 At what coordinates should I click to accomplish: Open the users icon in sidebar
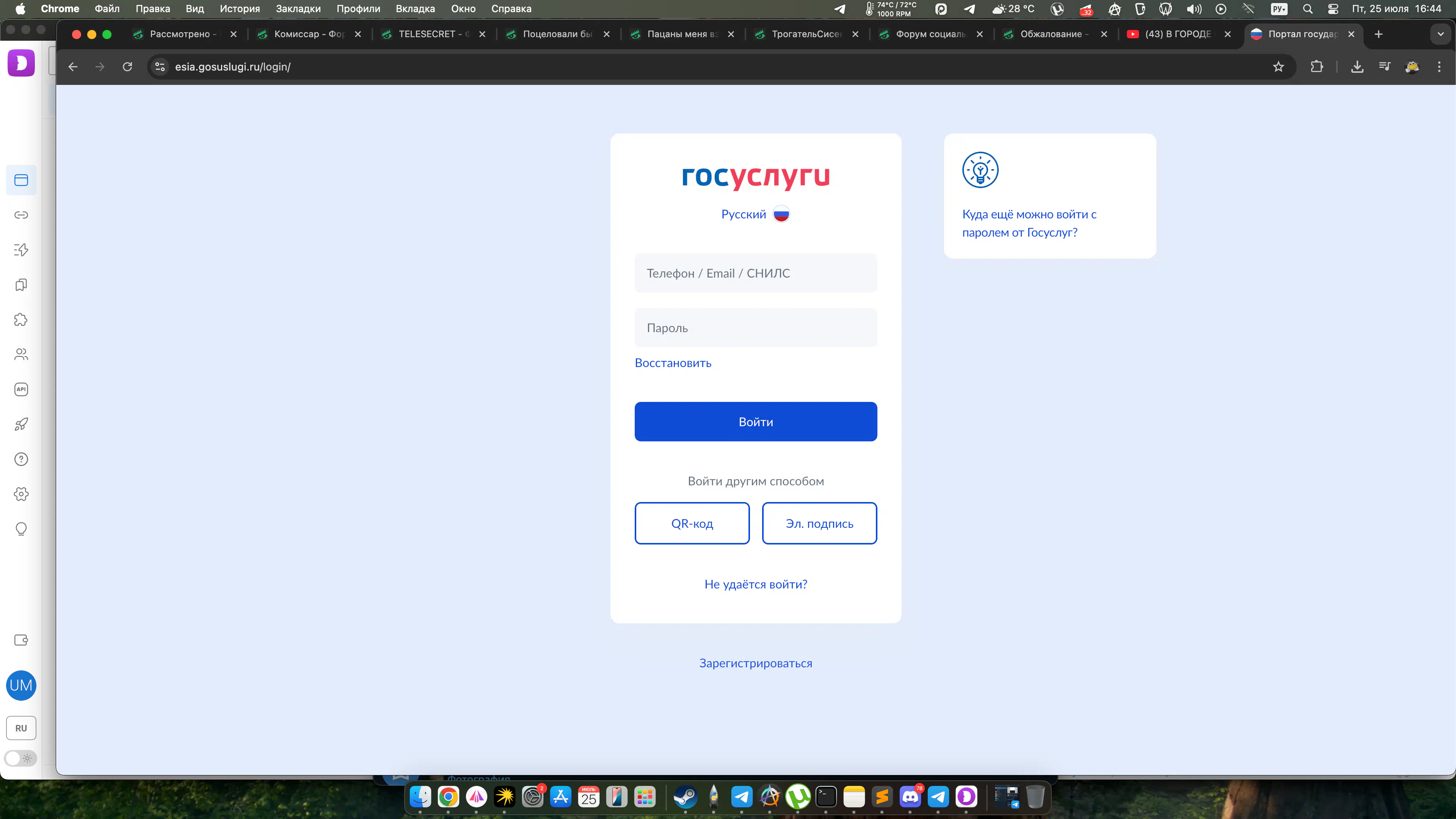[x=21, y=355]
